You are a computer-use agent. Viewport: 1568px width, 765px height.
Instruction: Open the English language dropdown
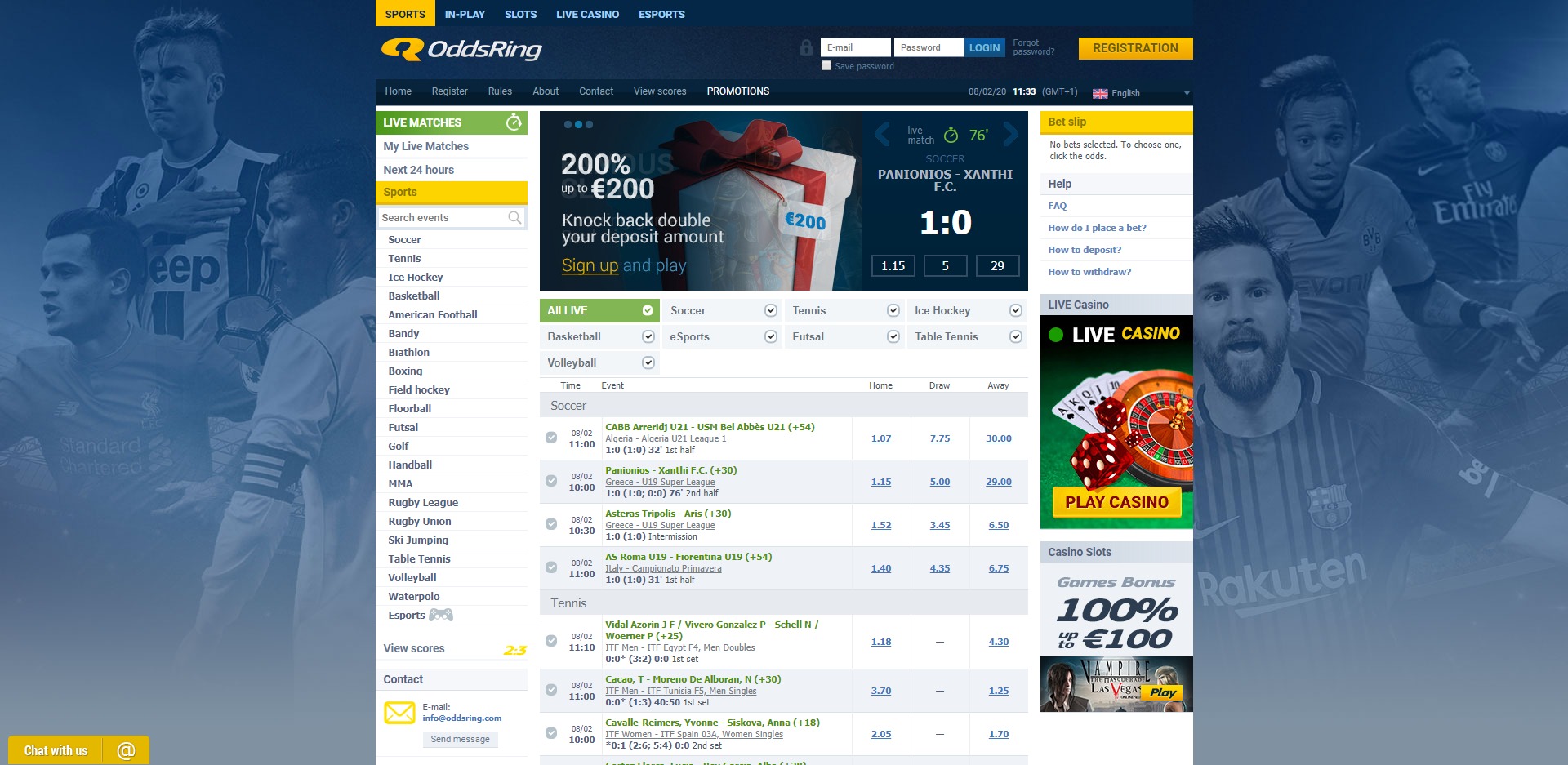point(1141,93)
